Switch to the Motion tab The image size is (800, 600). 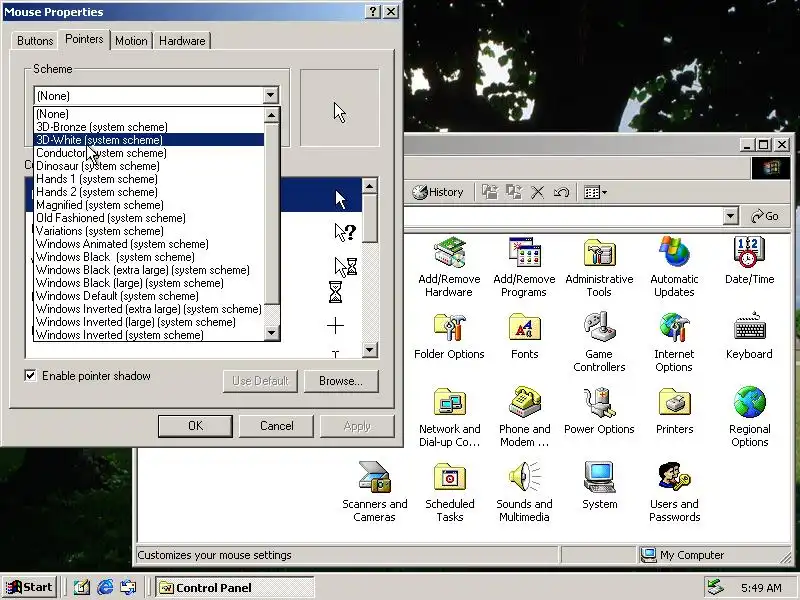coord(131,41)
